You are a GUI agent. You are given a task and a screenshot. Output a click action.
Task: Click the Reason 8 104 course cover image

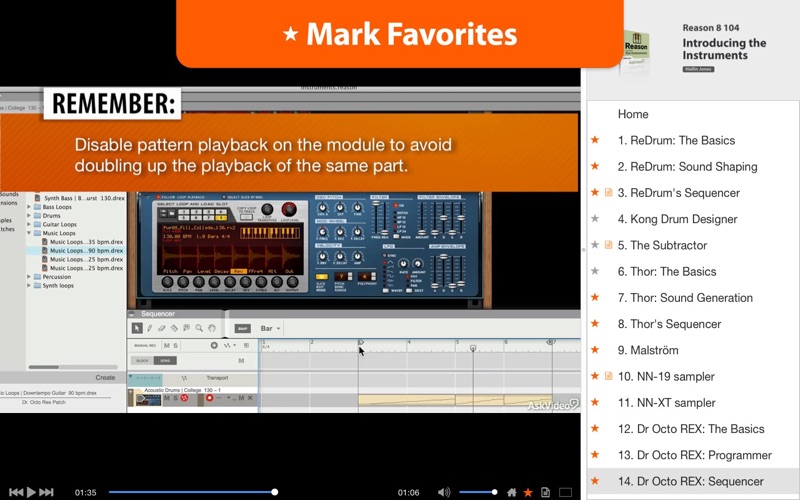click(x=636, y=51)
